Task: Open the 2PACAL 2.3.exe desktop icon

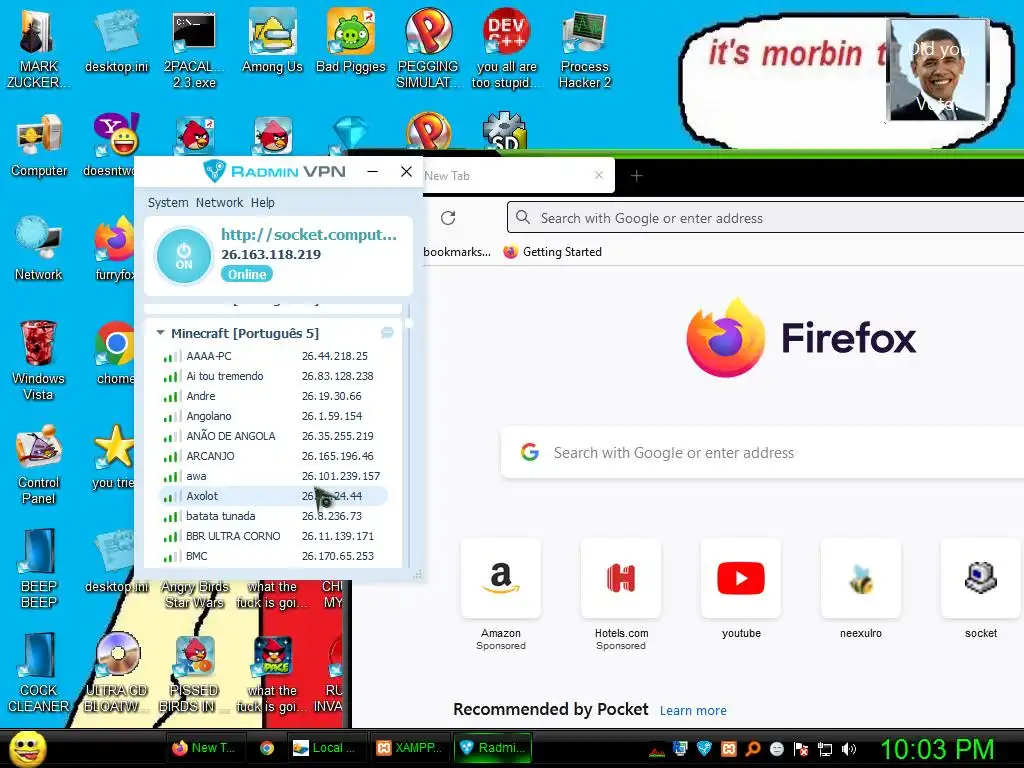Action: coord(194,49)
